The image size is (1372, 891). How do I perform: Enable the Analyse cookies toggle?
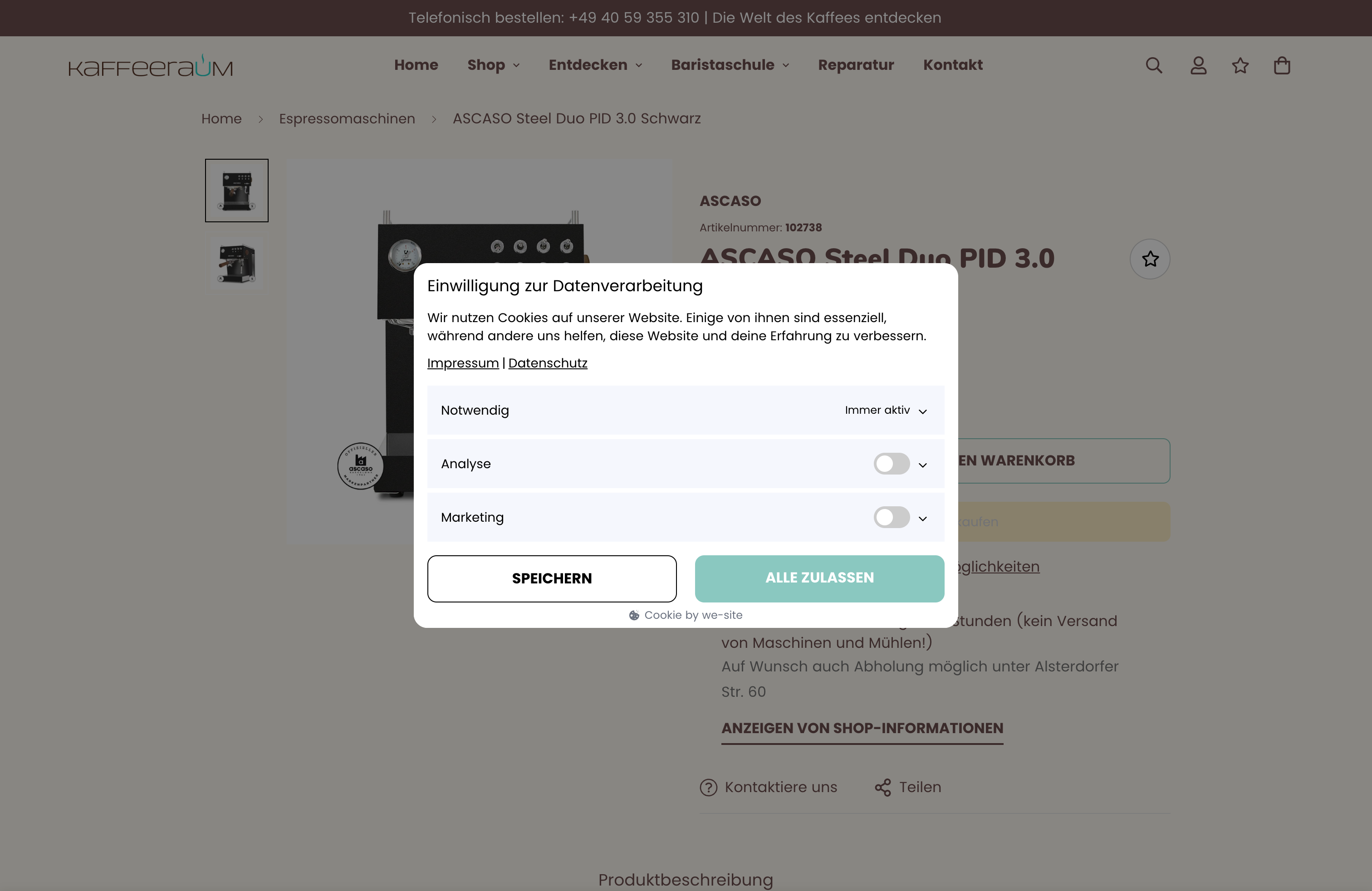pyautogui.click(x=891, y=464)
